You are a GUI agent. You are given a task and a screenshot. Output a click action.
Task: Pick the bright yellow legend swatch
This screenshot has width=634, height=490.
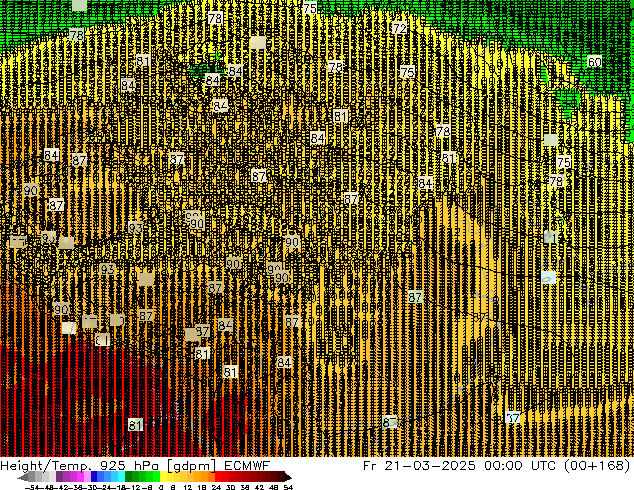point(163,477)
